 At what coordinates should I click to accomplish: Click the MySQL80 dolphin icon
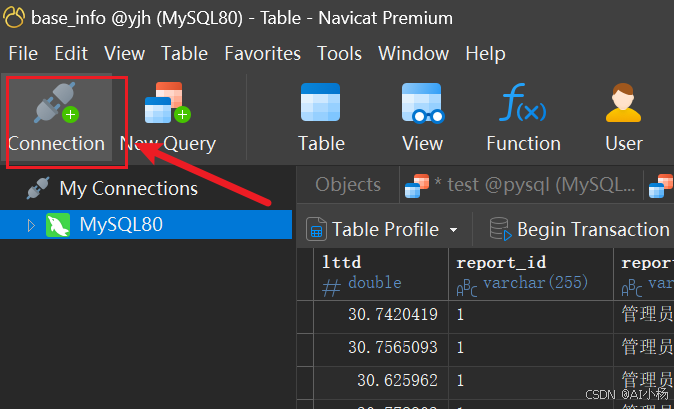(58, 225)
